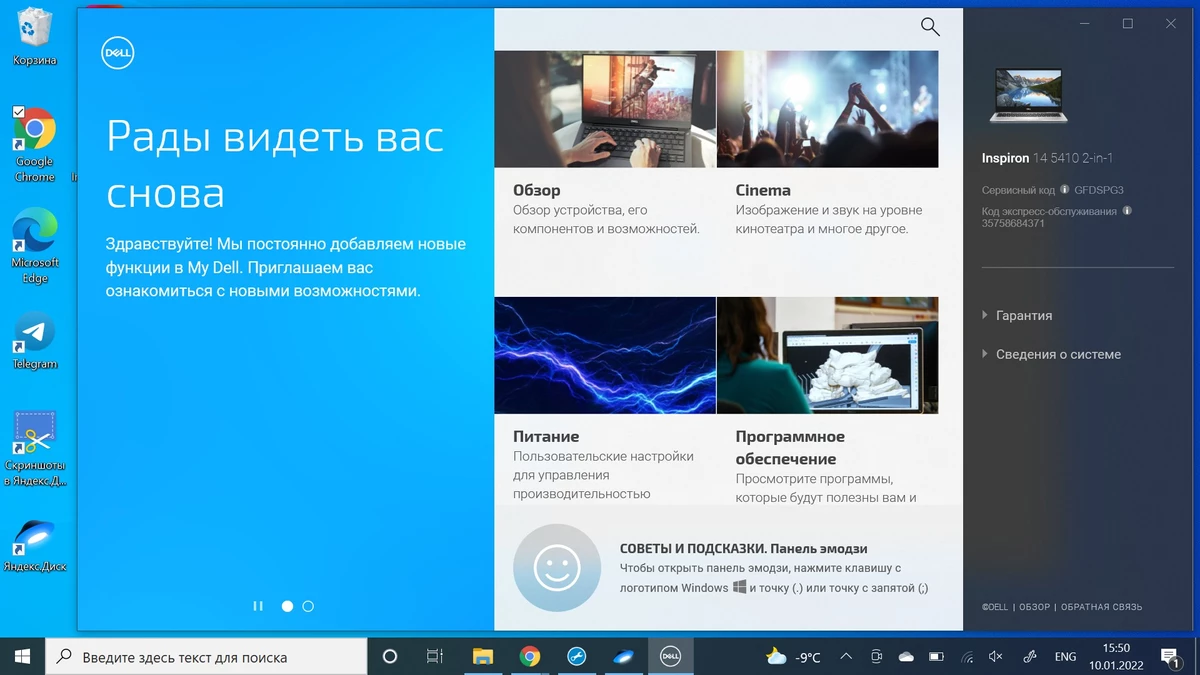Screen dimensions: 1200x675
Task: Minimize the My Dell window
Action: point(1084,23)
